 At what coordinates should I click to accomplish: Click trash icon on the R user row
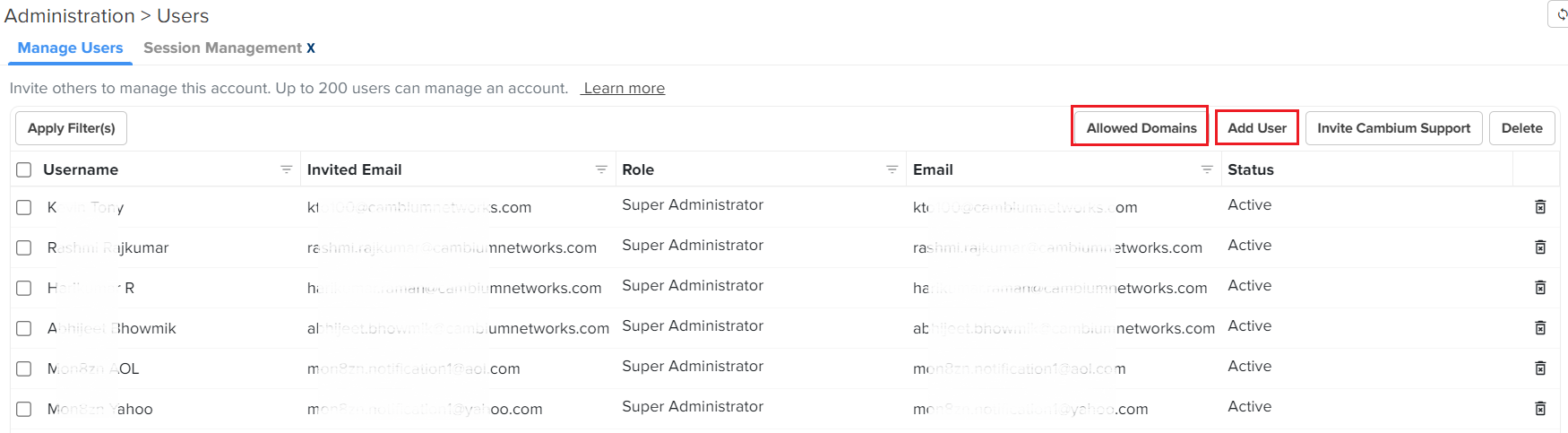1540,288
